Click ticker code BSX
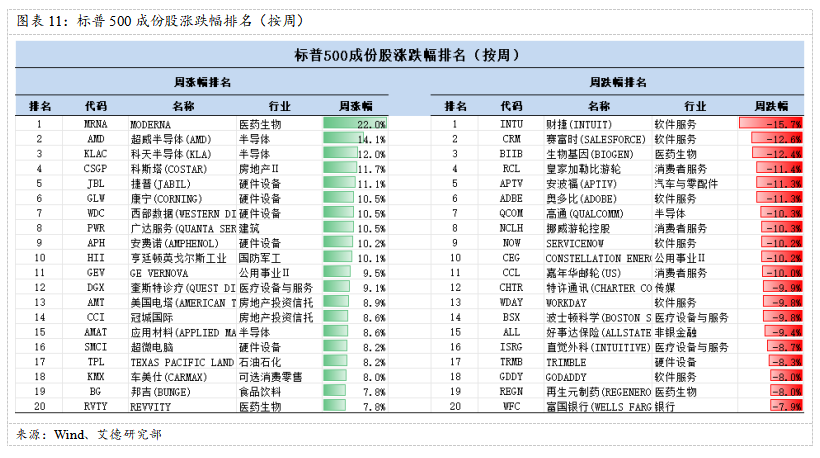 click(511, 317)
